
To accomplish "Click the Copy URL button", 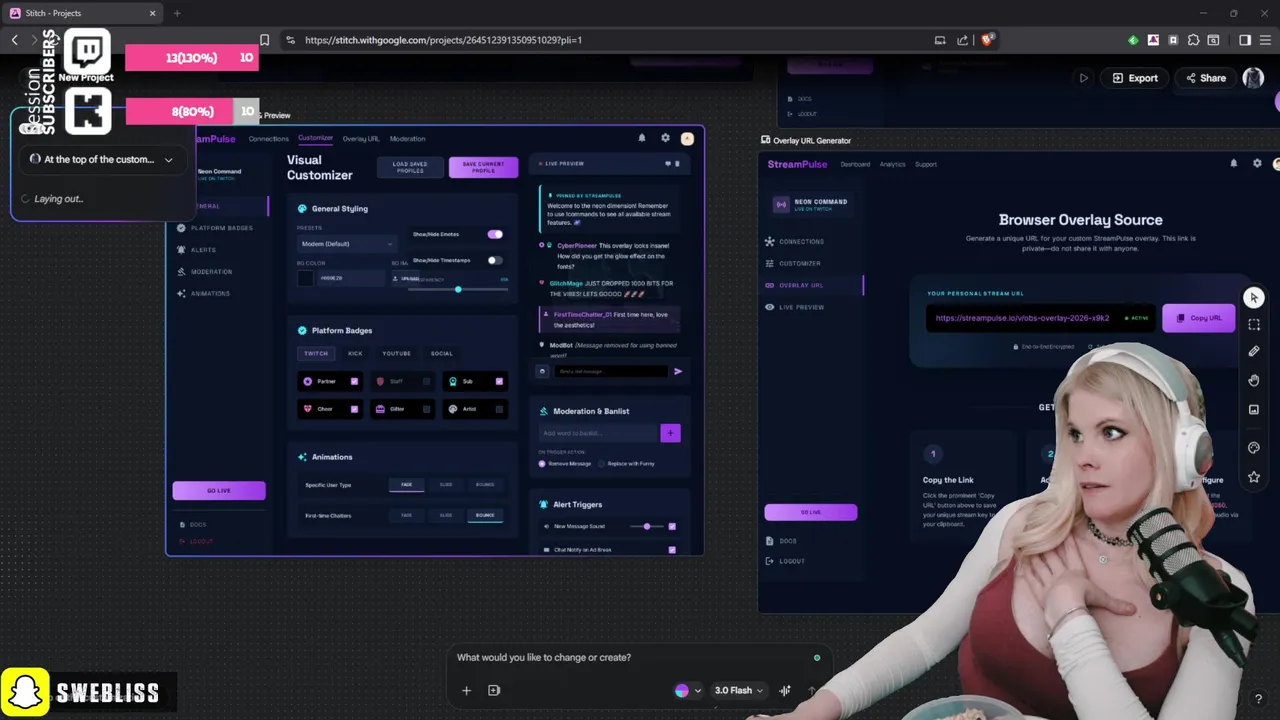I will pyautogui.click(x=1198, y=318).
